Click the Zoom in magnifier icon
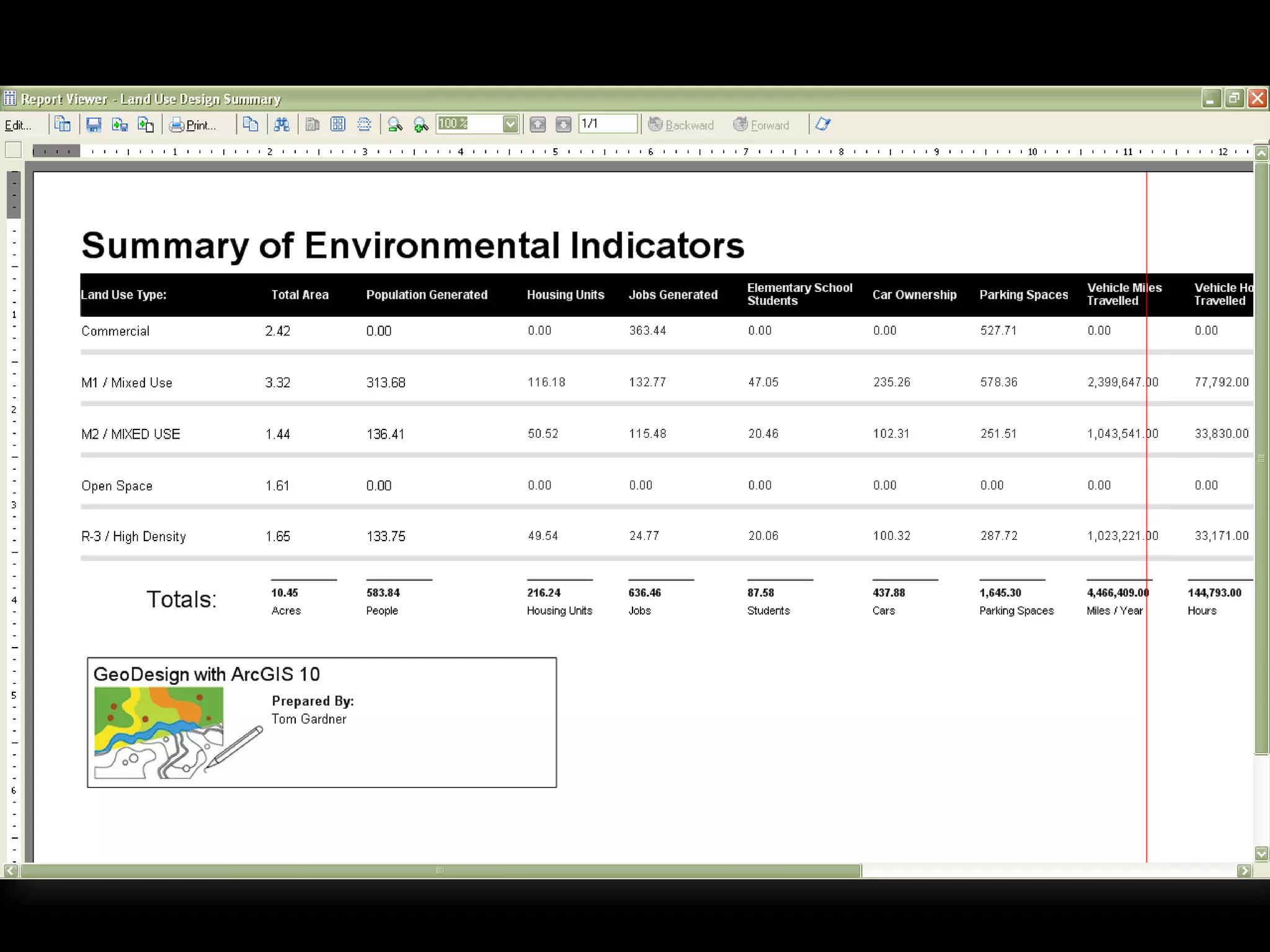This screenshot has width=1270, height=952. coord(421,125)
